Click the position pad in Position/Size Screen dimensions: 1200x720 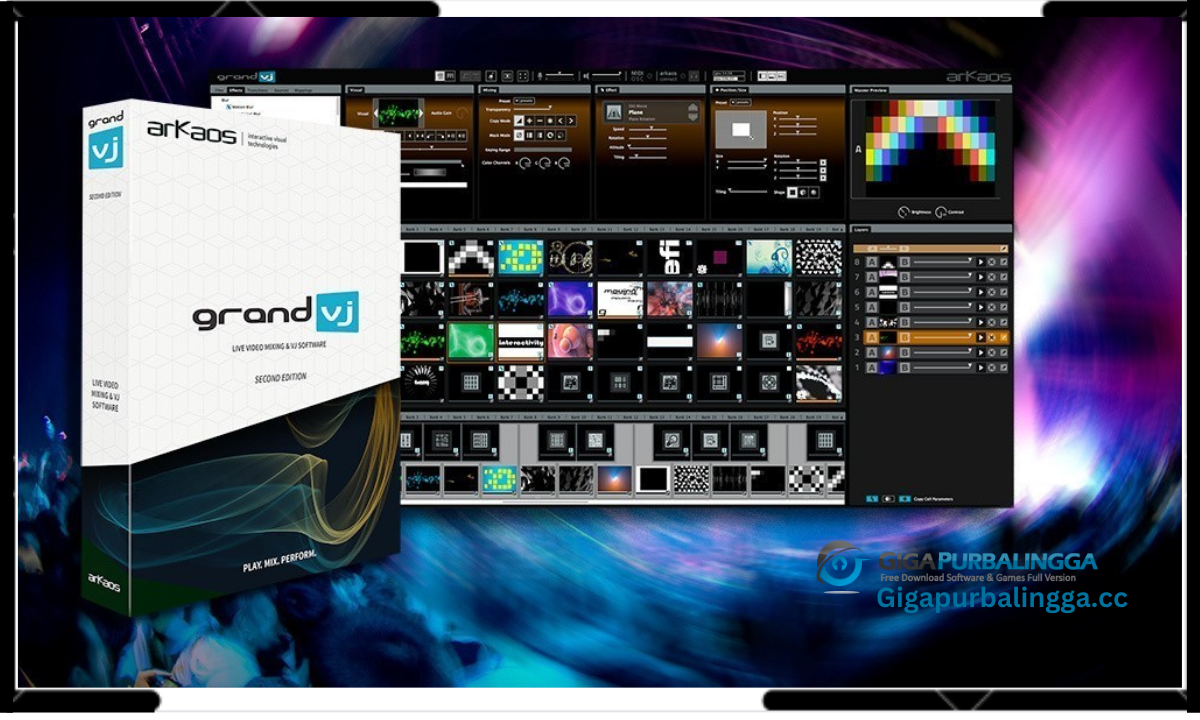click(x=741, y=129)
